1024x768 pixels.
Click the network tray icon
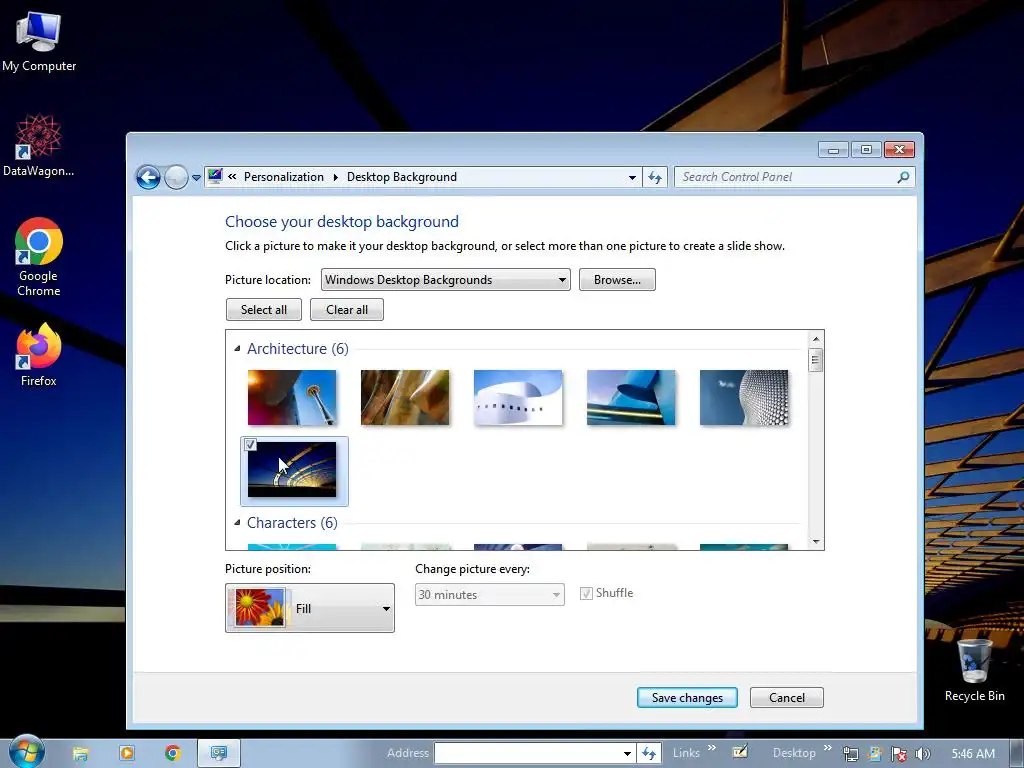[x=850, y=754]
